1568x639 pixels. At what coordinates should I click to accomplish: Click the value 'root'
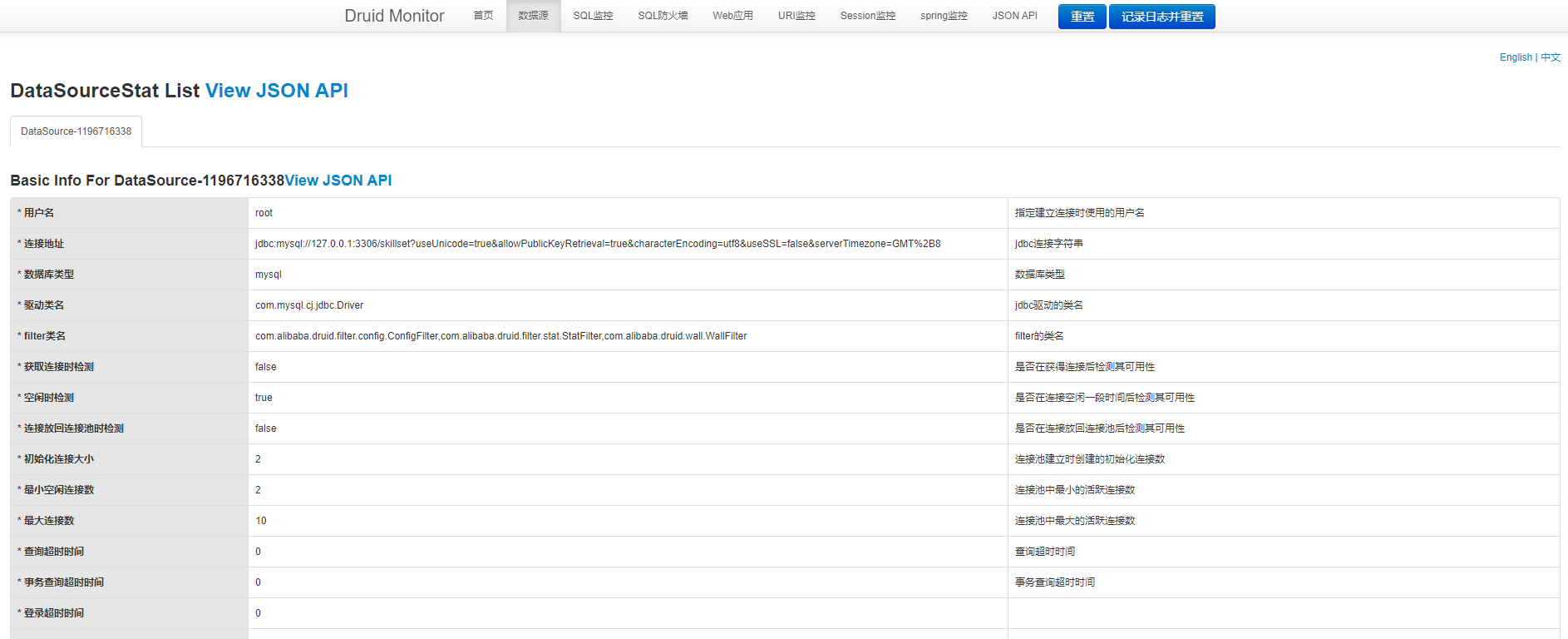[x=264, y=213]
